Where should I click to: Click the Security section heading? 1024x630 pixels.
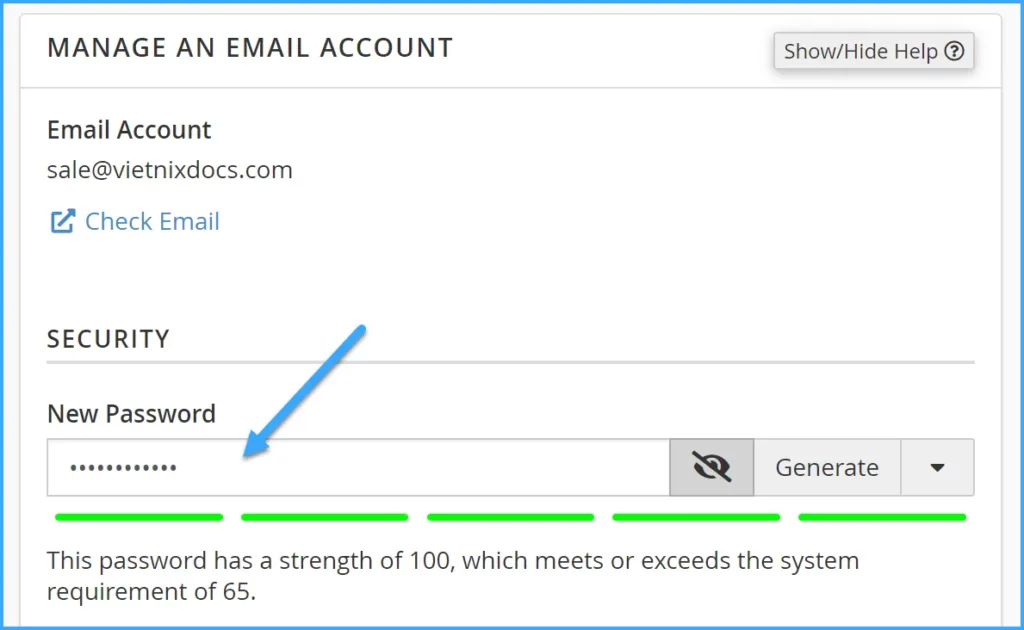coord(108,338)
